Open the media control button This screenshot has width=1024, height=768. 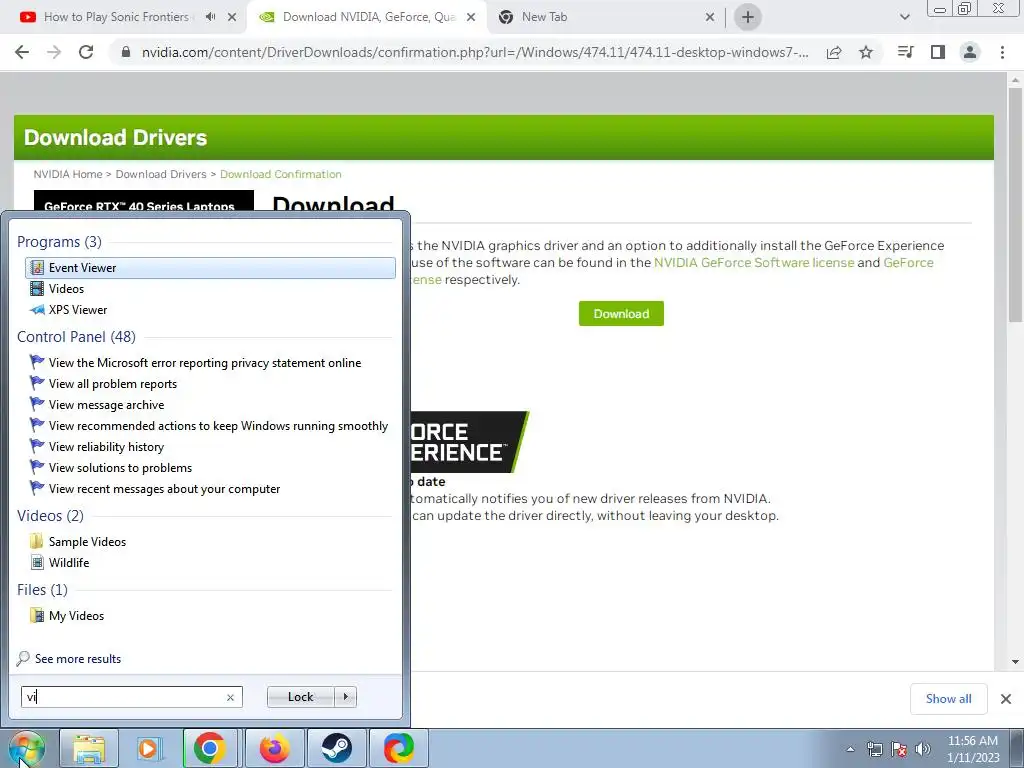coord(905,52)
